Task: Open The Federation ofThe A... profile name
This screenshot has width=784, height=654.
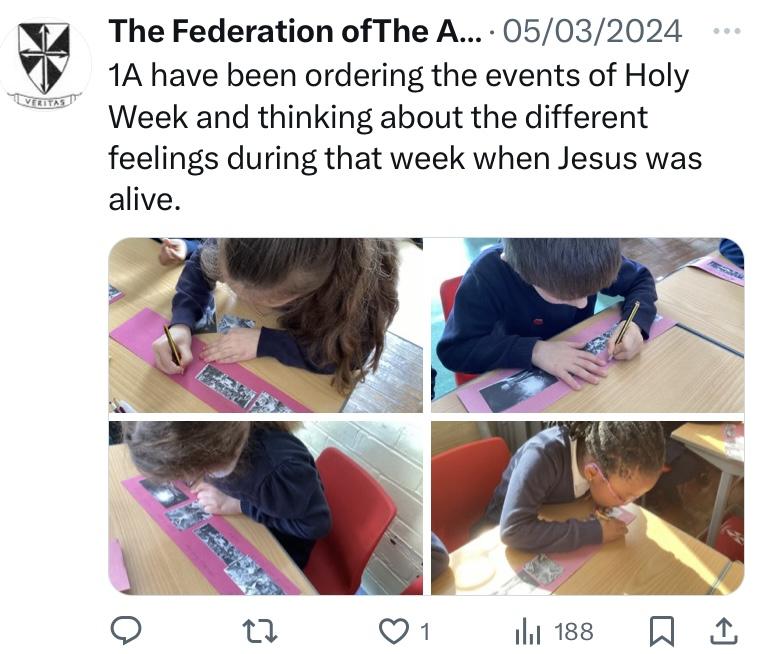Action: [294, 31]
